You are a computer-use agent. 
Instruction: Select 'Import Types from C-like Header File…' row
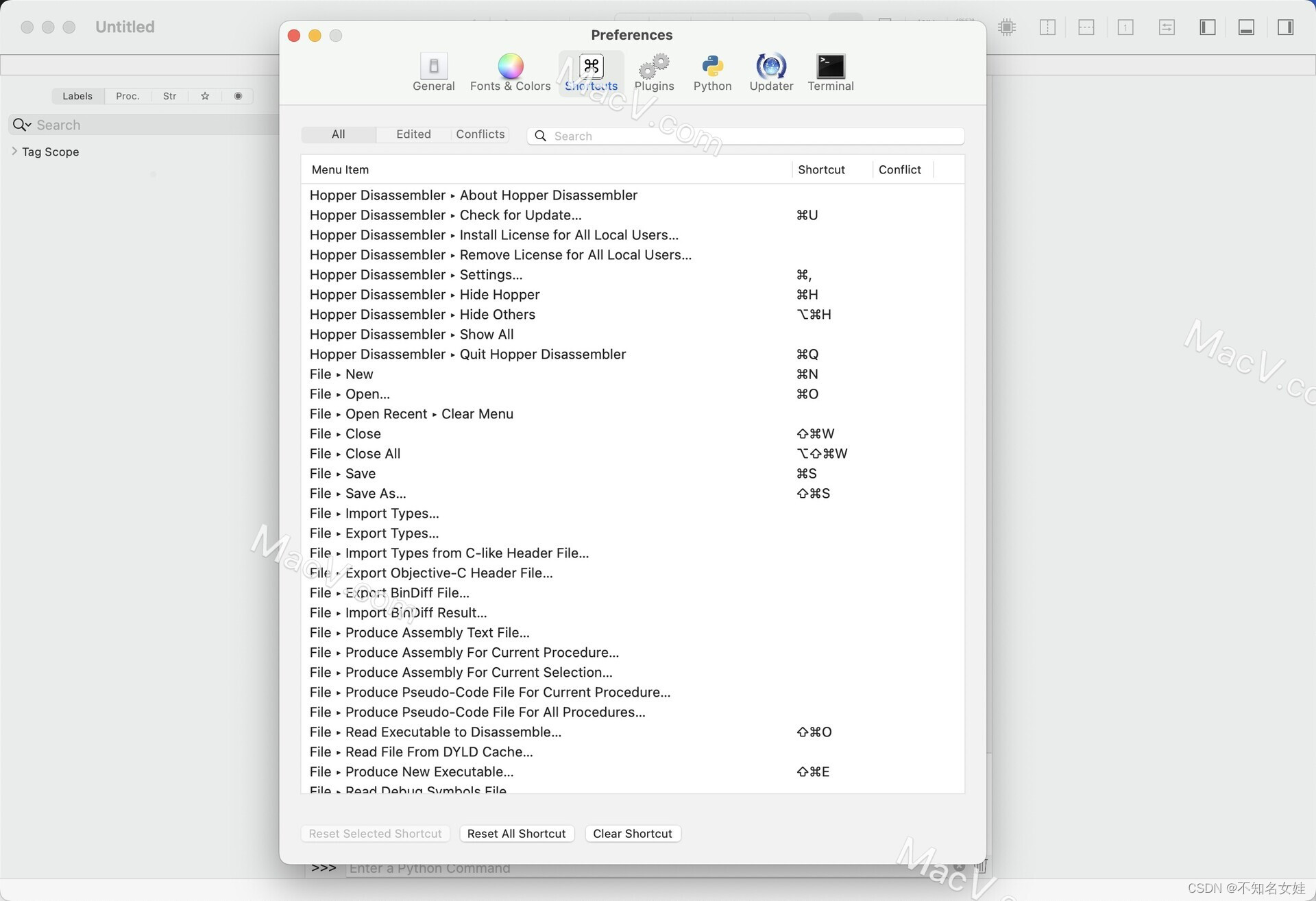[x=633, y=553]
